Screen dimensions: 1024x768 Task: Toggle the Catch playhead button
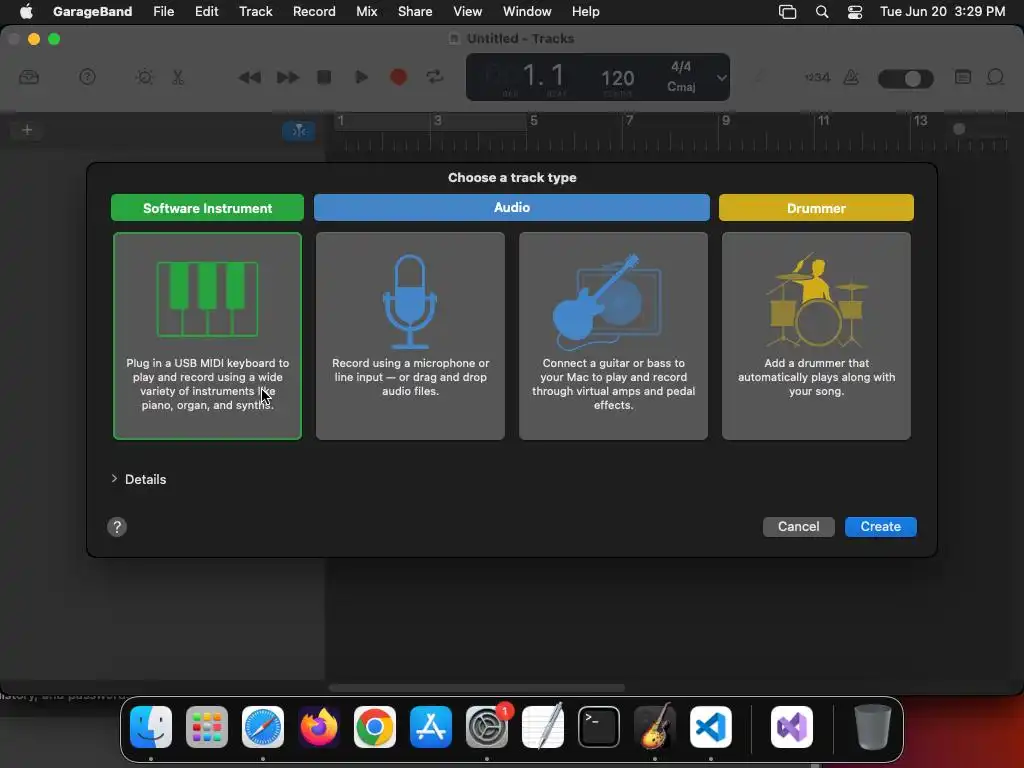[x=298, y=131]
